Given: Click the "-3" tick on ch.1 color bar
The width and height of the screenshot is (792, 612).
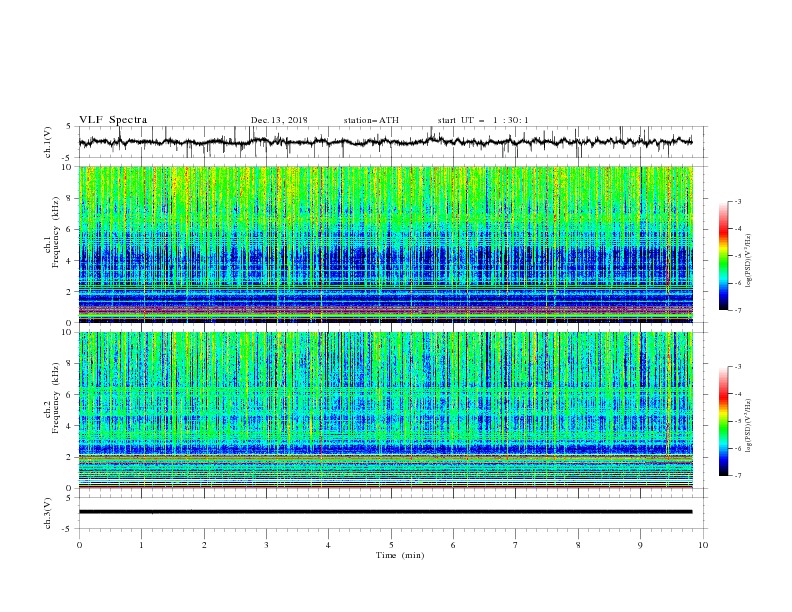Looking at the screenshot, I should click(738, 201).
